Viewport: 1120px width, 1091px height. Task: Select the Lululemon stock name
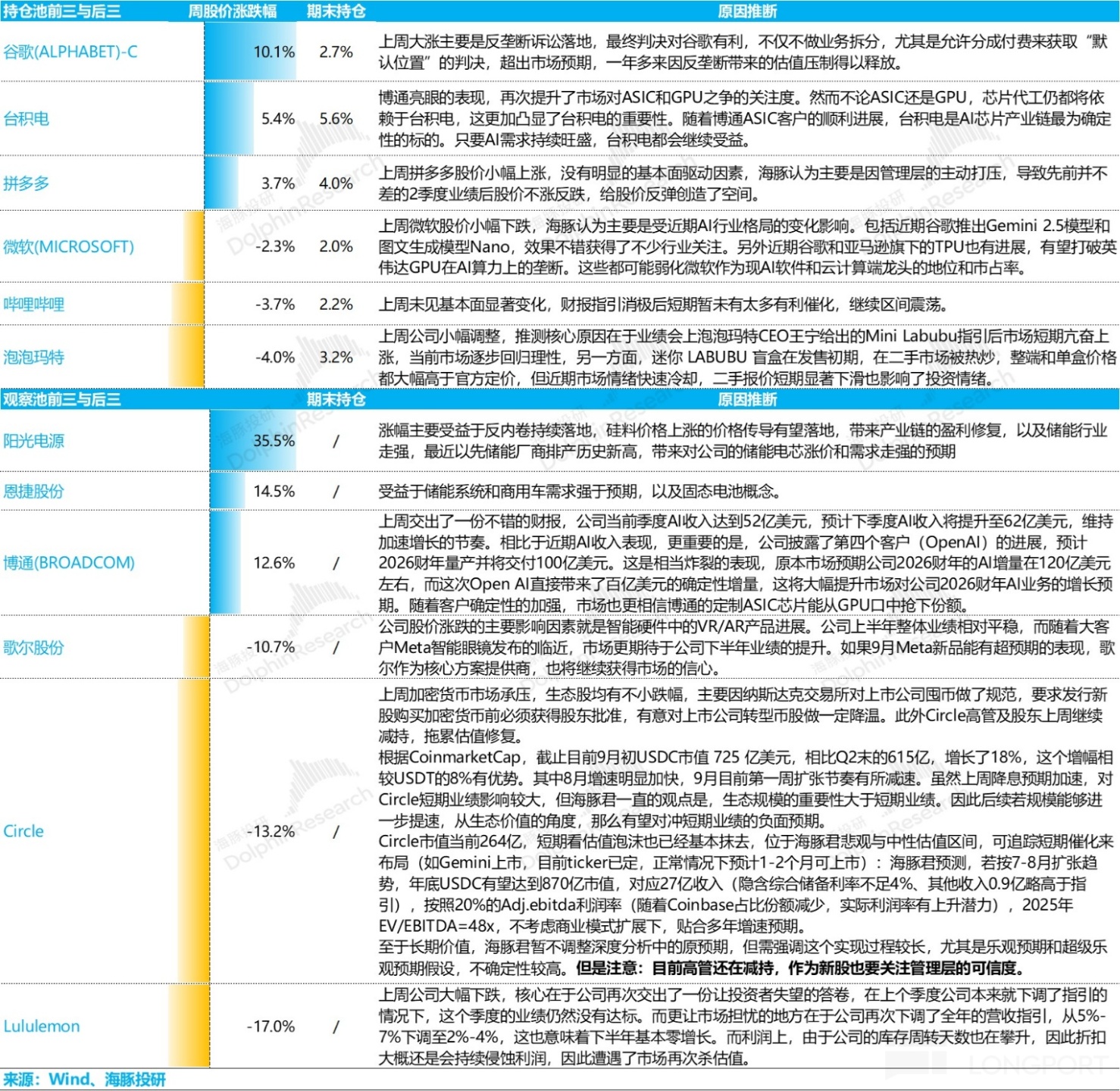point(42,1027)
